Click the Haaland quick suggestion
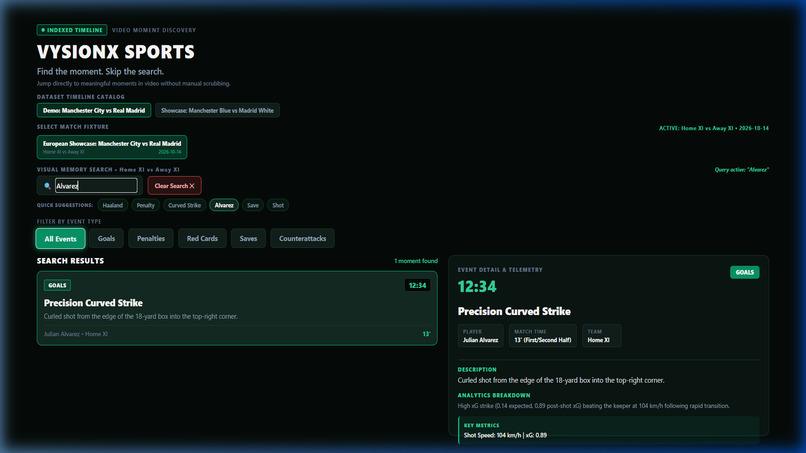This screenshot has width=806, height=453. [x=113, y=205]
